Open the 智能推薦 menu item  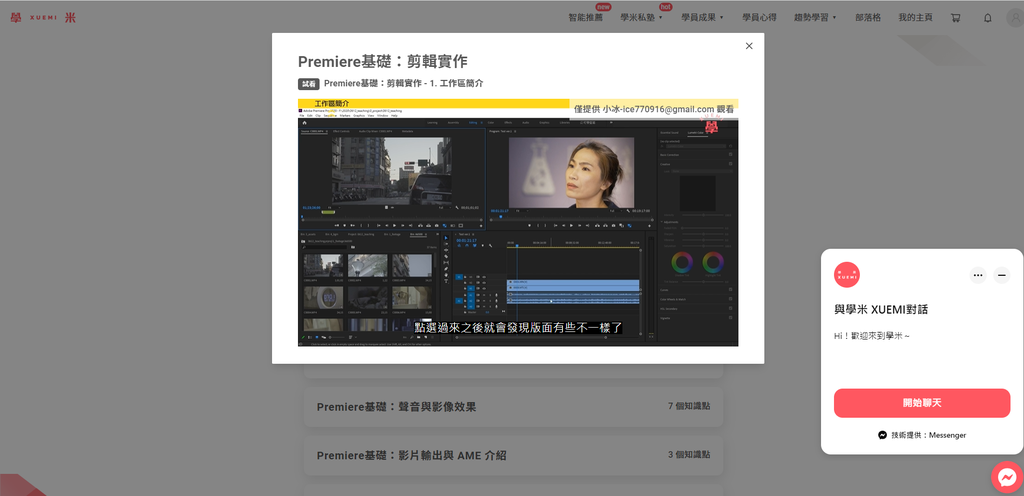585,18
